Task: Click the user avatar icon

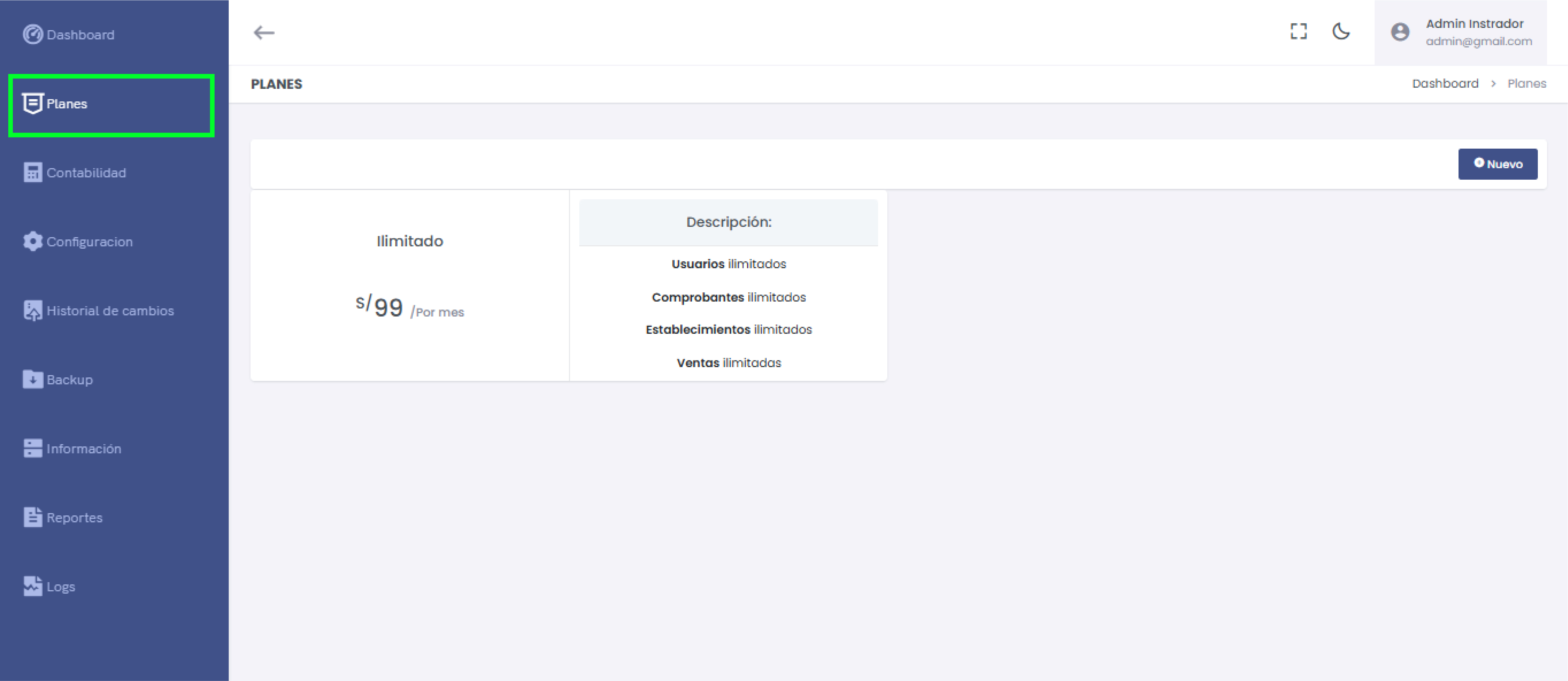Action: click(1400, 32)
